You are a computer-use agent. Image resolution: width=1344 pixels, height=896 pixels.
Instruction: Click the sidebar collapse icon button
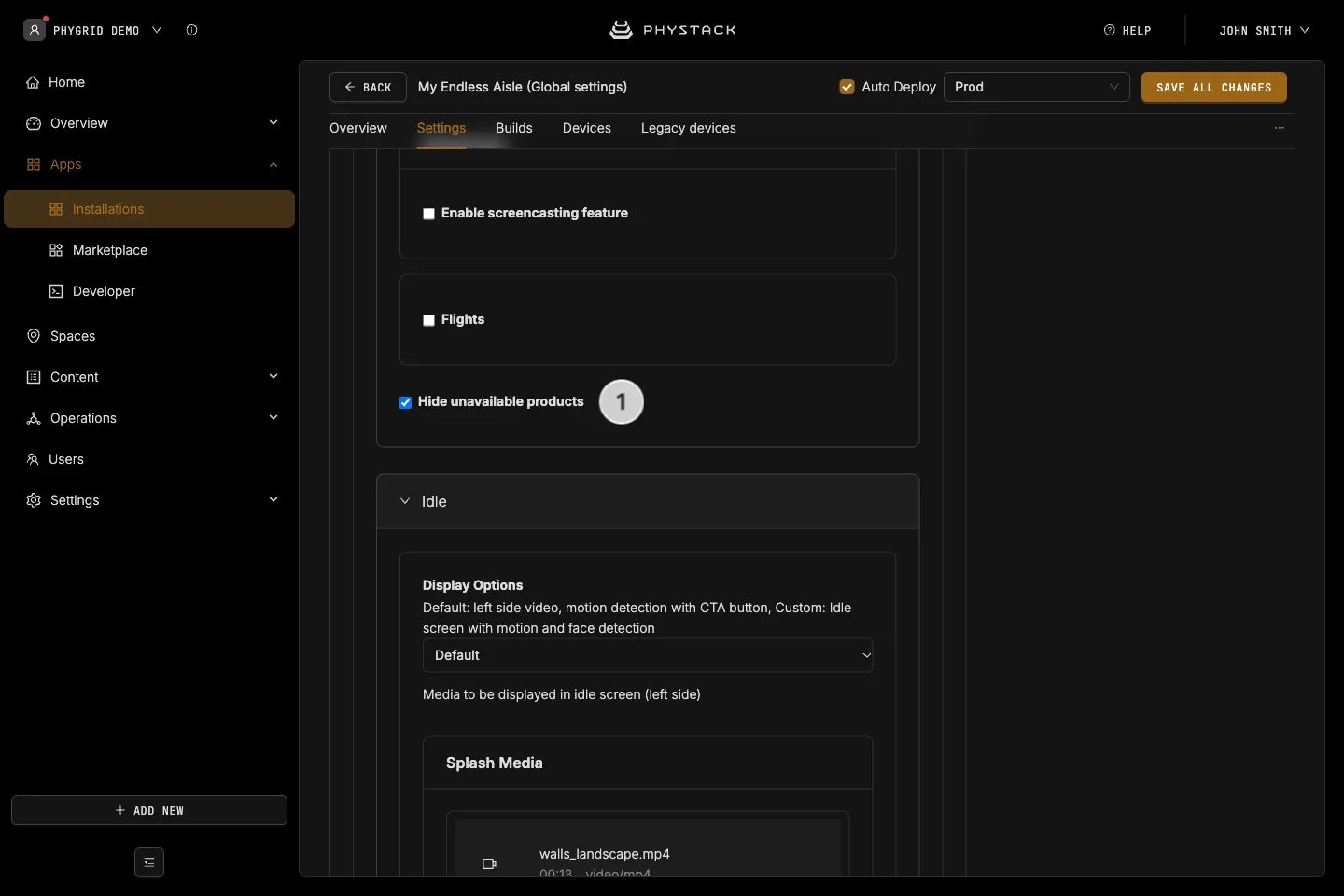pos(149,862)
